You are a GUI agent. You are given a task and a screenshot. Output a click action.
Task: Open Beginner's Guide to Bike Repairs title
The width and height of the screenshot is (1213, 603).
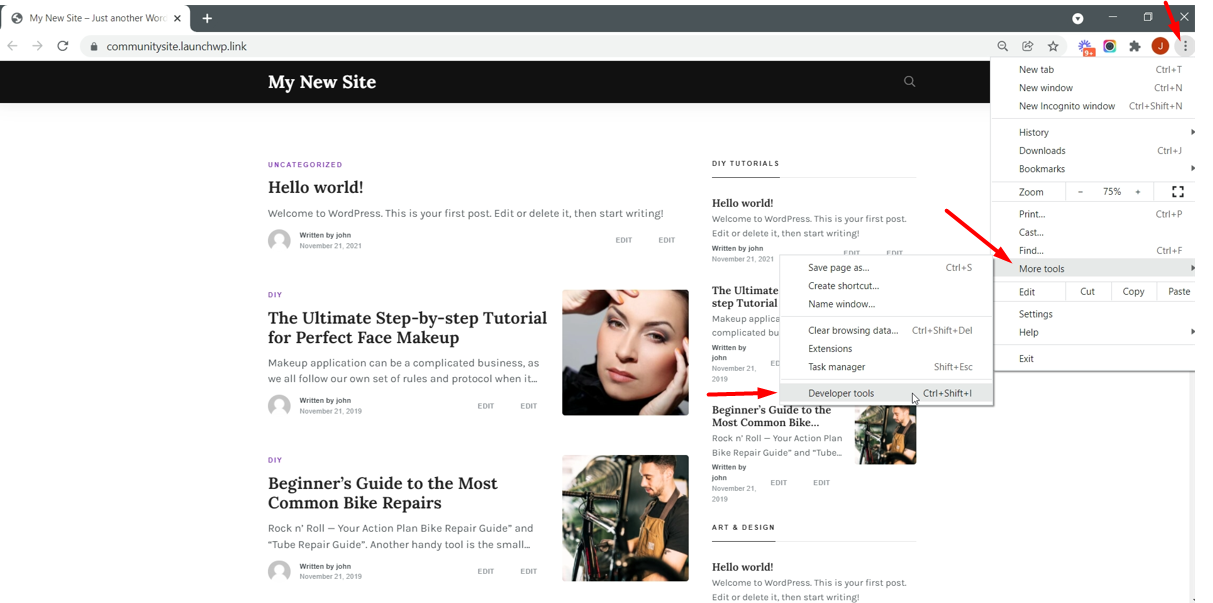point(383,493)
